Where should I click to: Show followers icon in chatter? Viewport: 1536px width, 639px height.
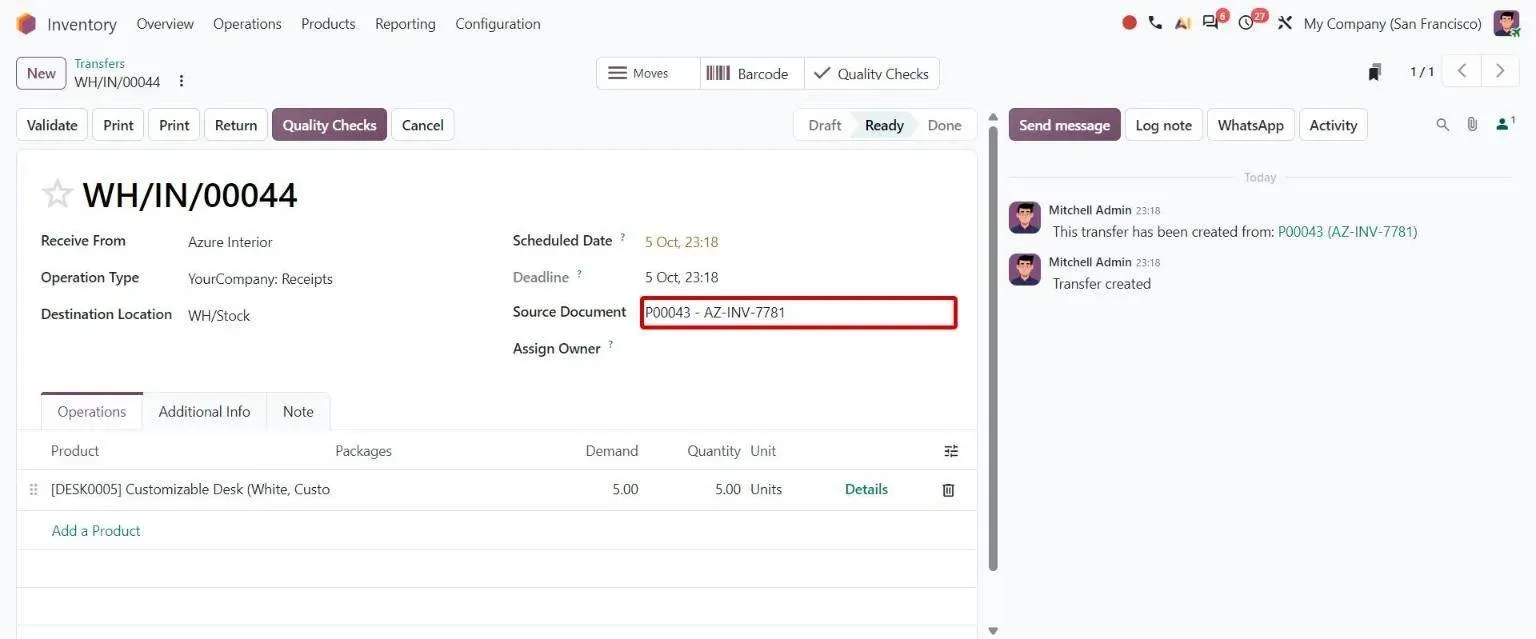tap(1504, 124)
